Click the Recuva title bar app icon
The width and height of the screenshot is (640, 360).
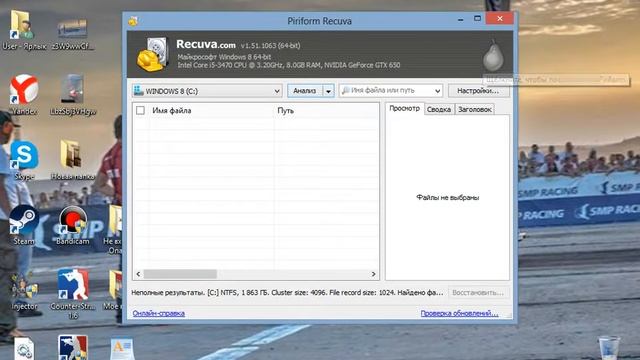133,21
